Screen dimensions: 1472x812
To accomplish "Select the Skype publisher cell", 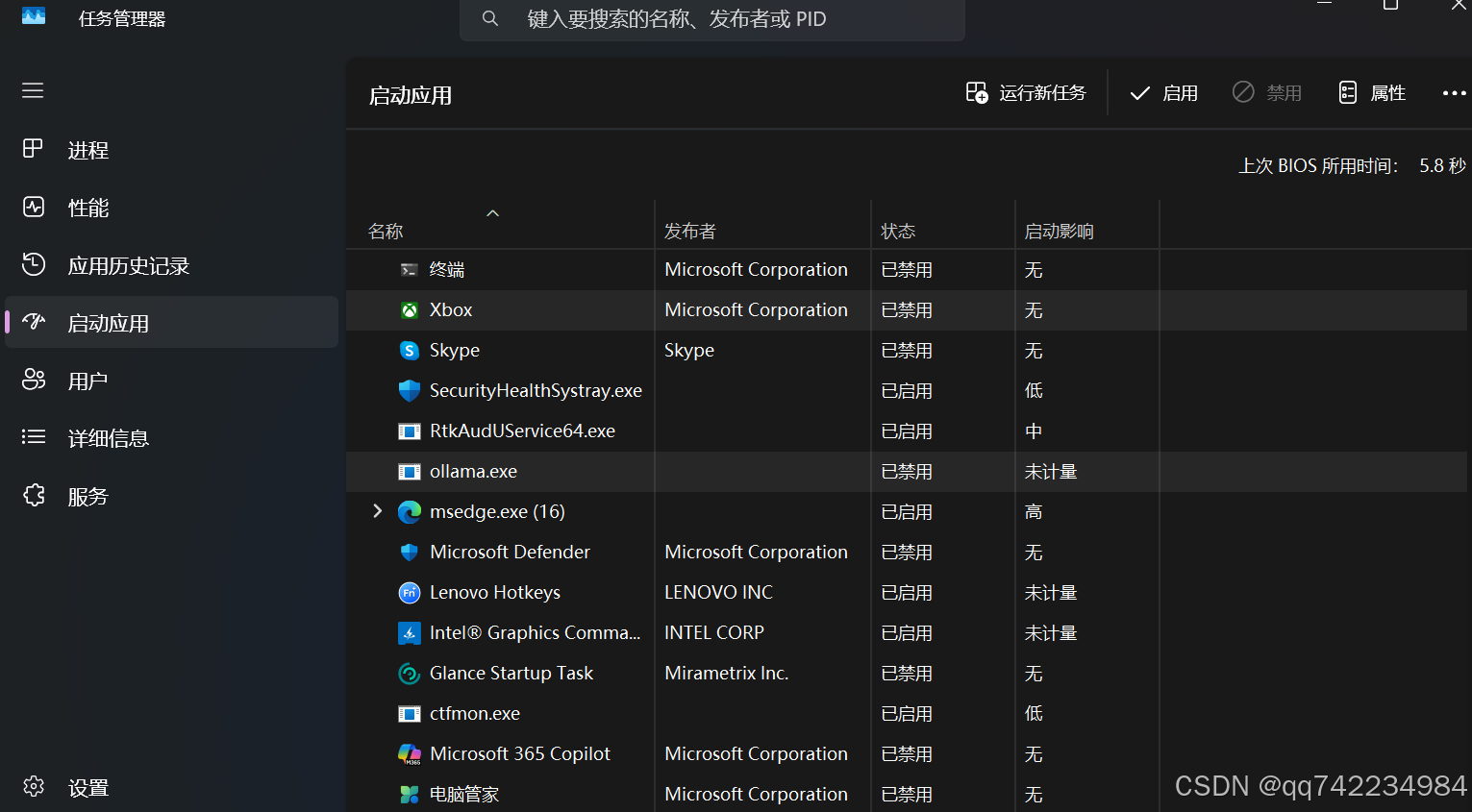I will (689, 351).
